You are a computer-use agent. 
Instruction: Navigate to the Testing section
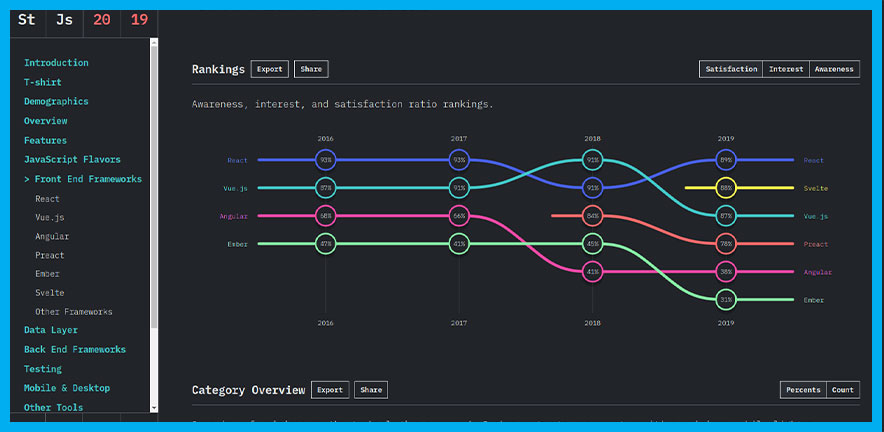42,368
